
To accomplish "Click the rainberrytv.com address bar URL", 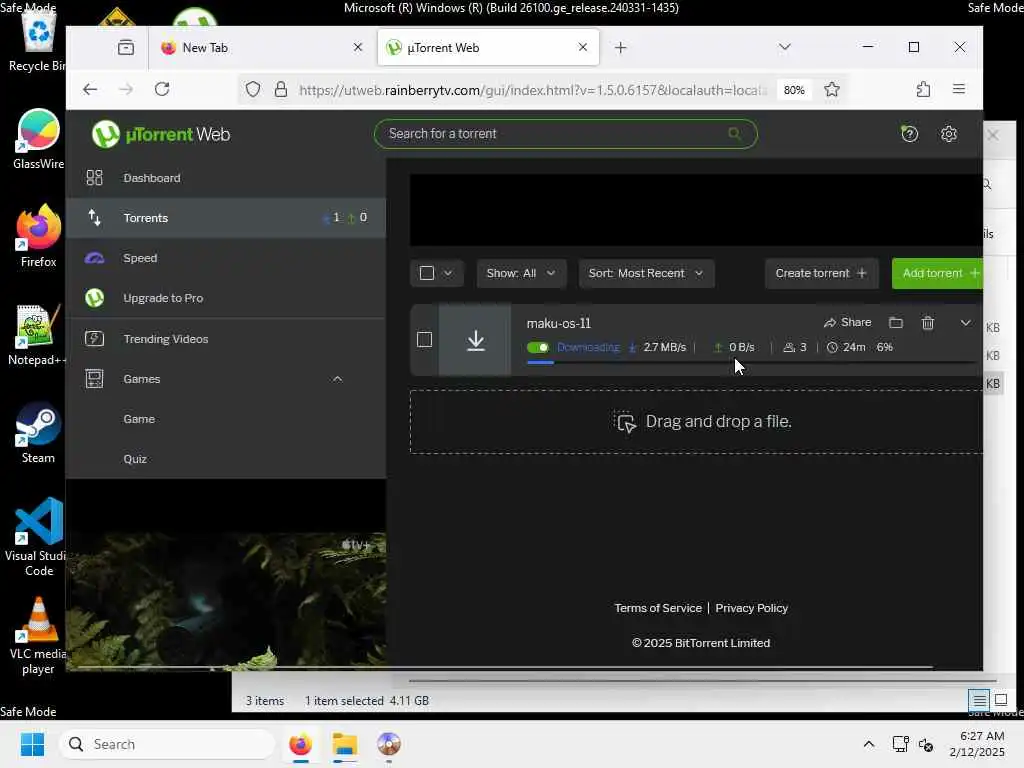I will (532, 90).
